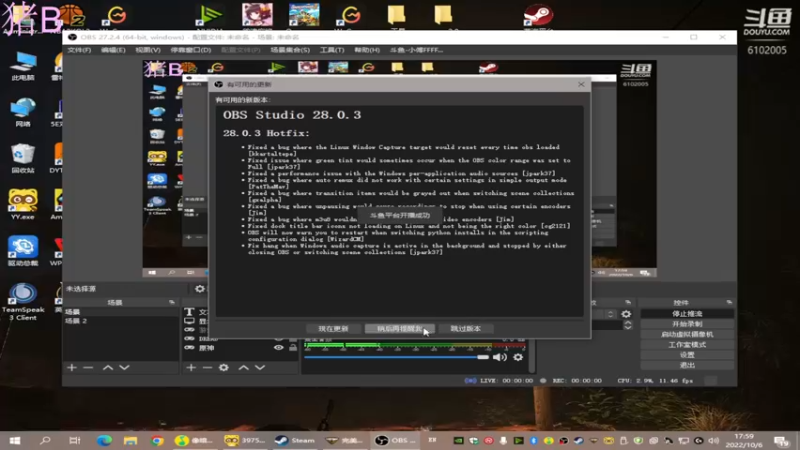
Task: Click the audio volume slider
Action: [396, 357]
